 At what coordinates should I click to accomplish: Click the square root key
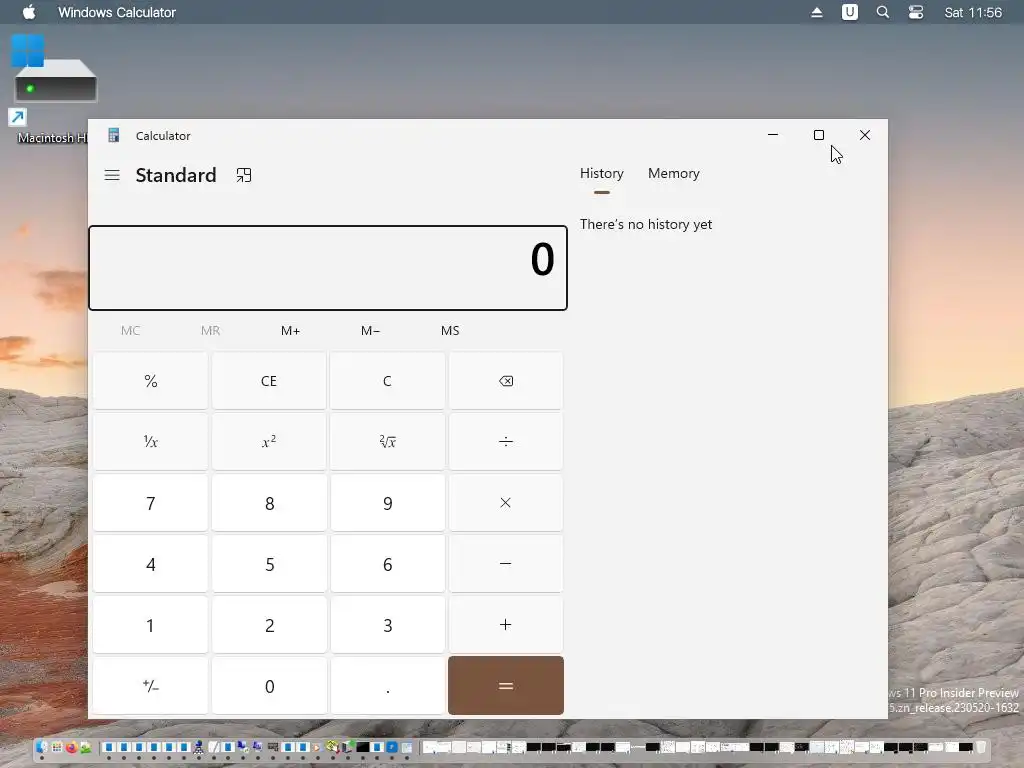click(387, 442)
